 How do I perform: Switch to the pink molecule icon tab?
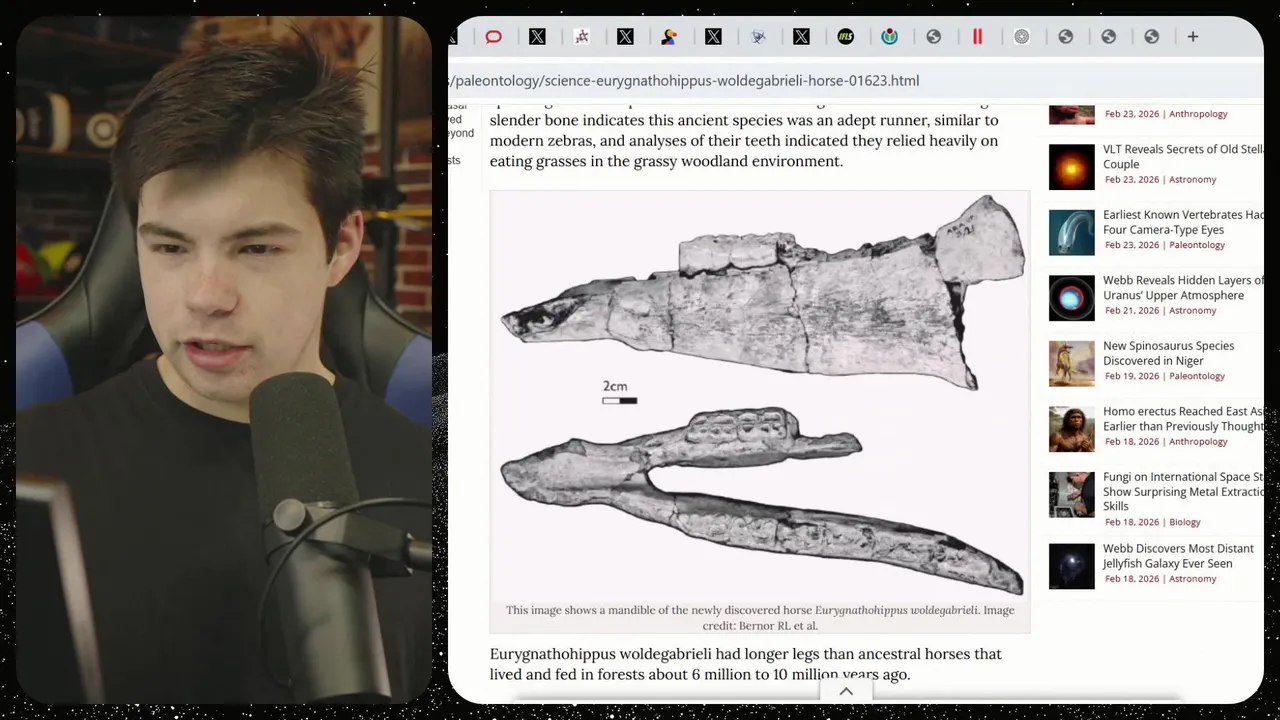click(x=582, y=37)
